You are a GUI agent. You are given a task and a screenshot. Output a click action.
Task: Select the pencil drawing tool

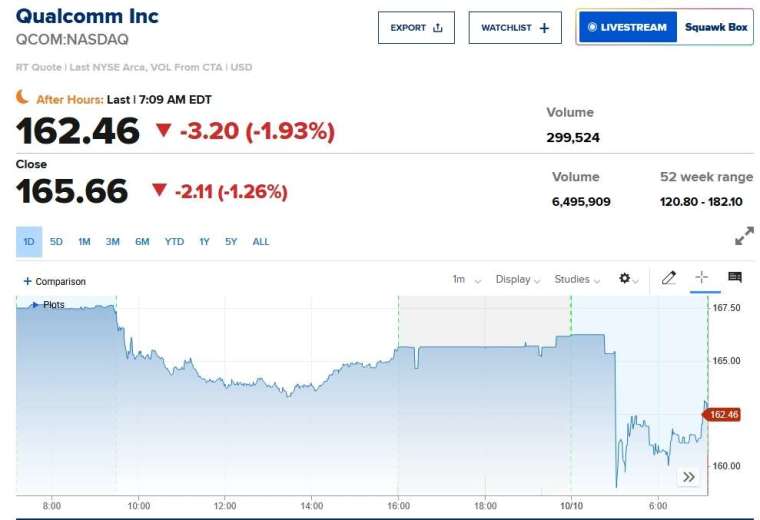[x=669, y=278]
